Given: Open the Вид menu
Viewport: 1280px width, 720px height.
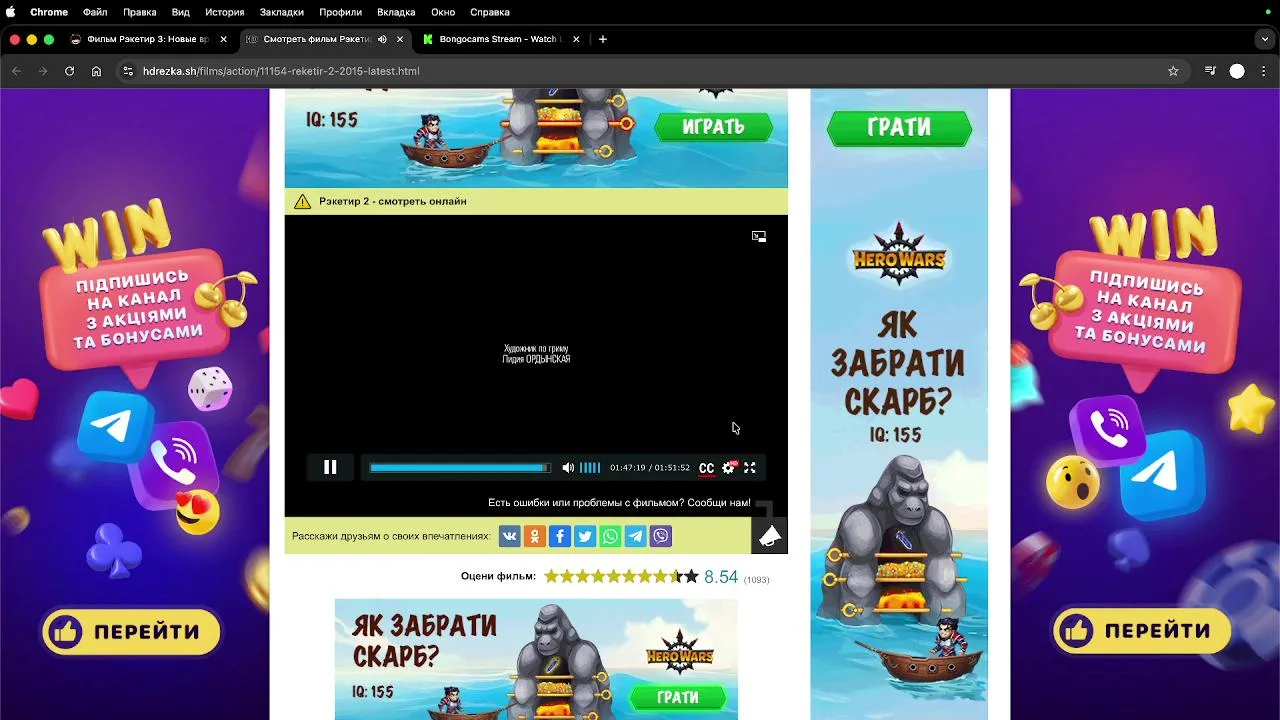Looking at the screenshot, I should 181,12.
